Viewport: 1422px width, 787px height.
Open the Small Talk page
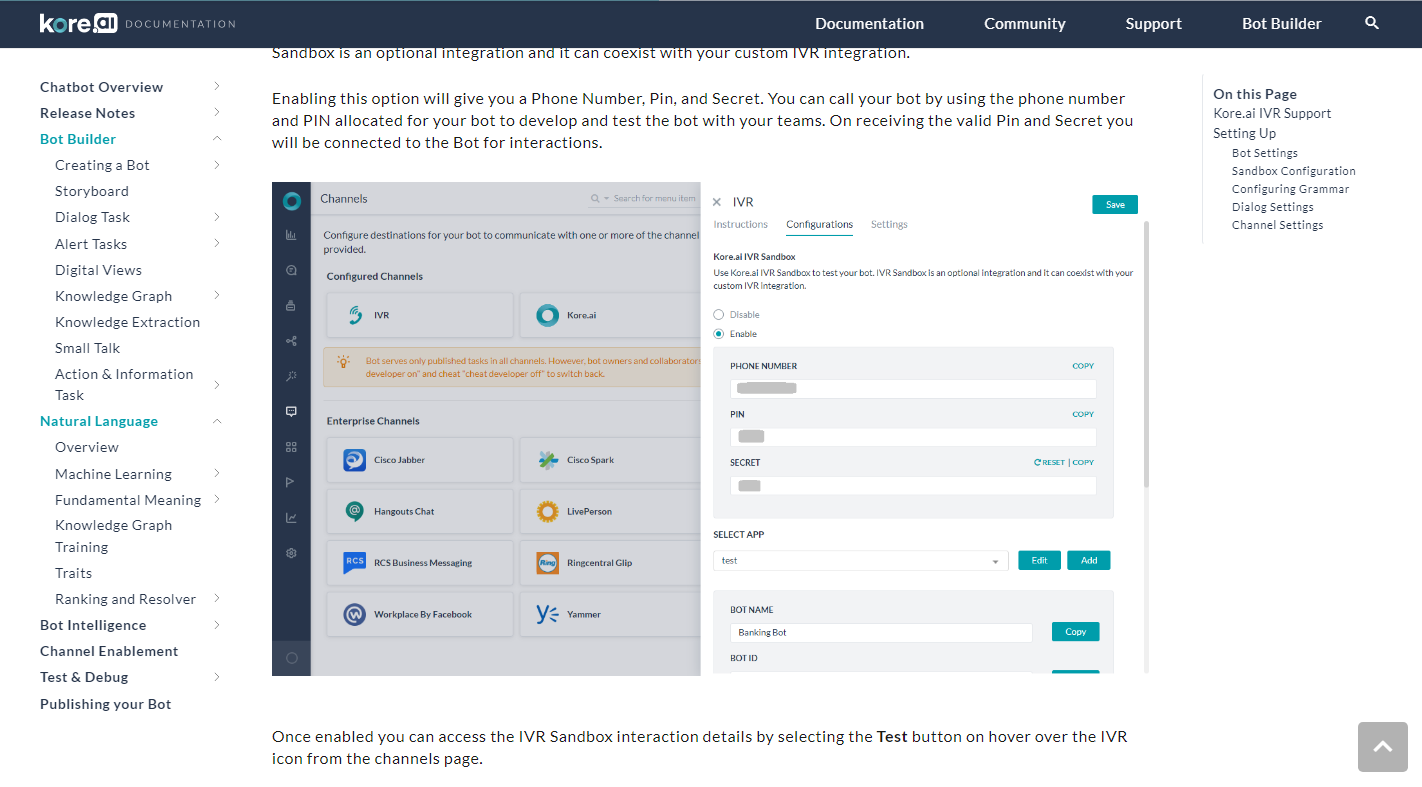(x=87, y=348)
